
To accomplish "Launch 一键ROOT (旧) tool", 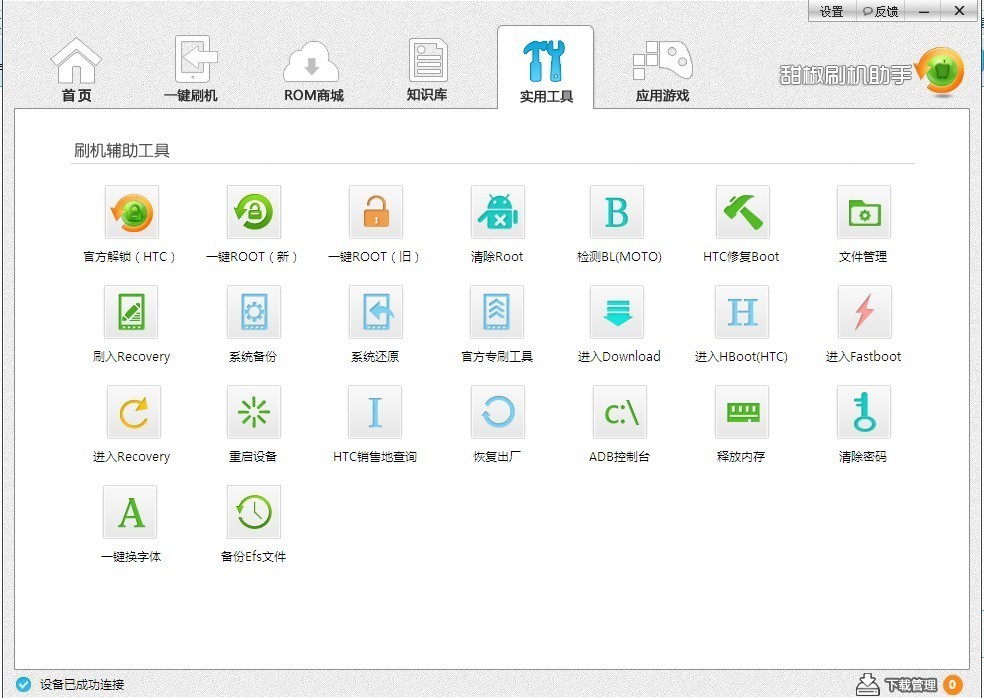I will [x=375, y=212].
